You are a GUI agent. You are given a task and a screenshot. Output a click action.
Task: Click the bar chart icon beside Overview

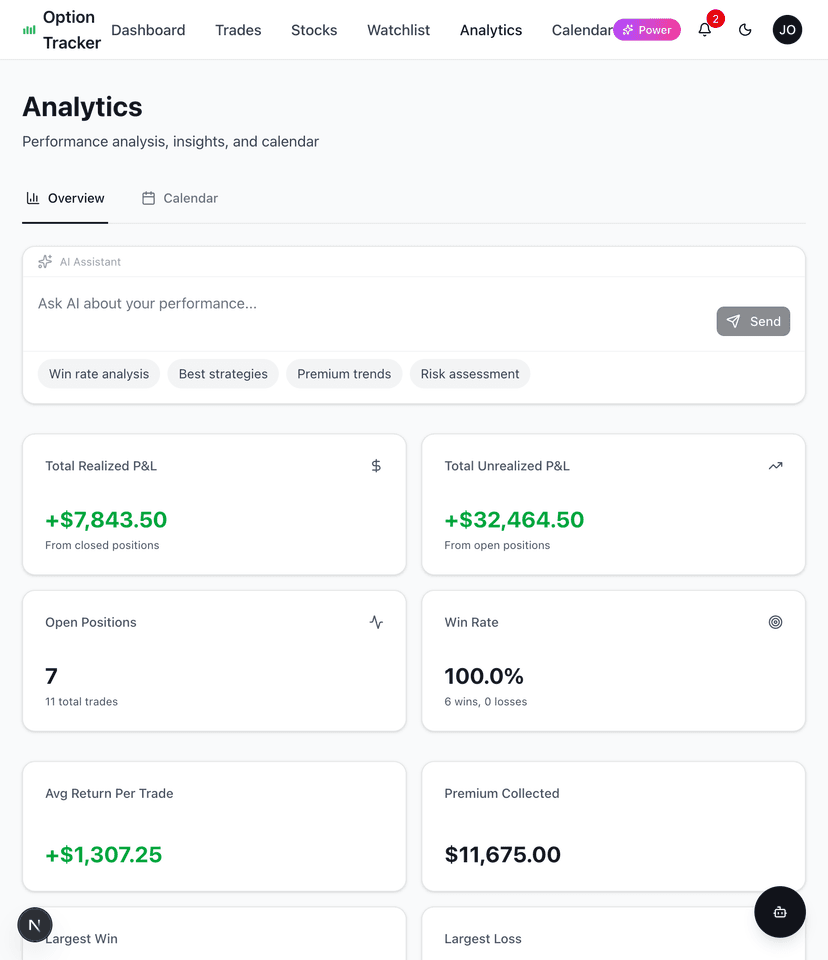(31, 198)
